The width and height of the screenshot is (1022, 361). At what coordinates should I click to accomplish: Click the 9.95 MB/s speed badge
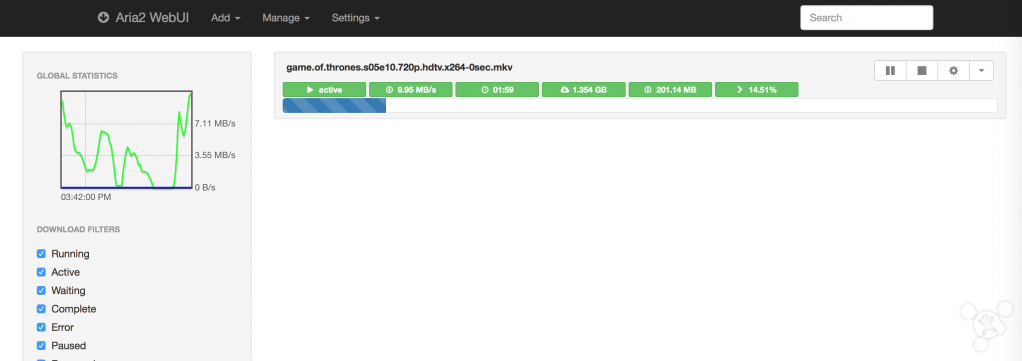[x=411, y=90]
